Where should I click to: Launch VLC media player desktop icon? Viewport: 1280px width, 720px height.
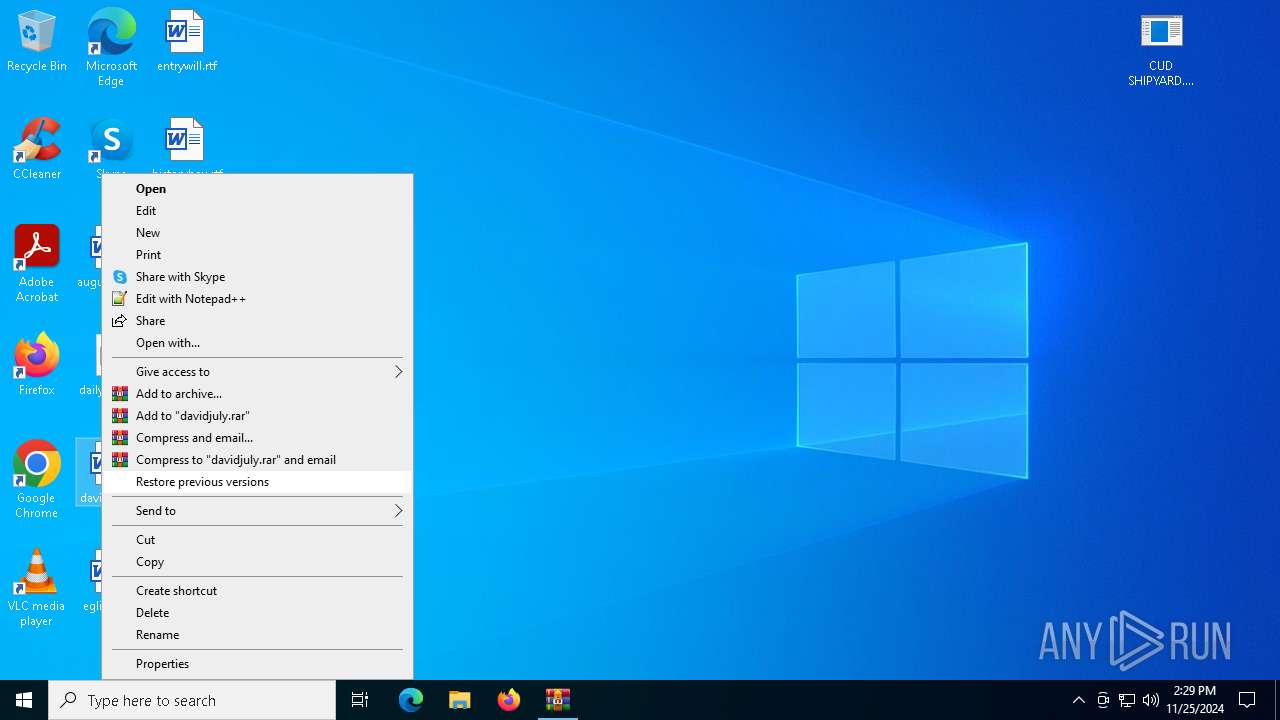tap(37, 588)
